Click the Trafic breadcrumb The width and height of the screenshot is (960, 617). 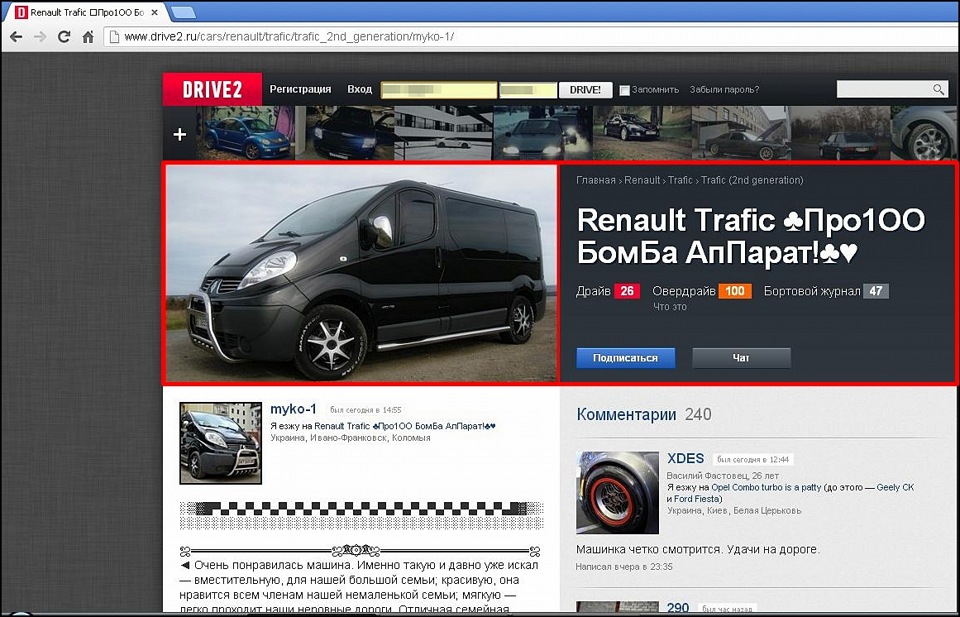[x=680, y=180]
